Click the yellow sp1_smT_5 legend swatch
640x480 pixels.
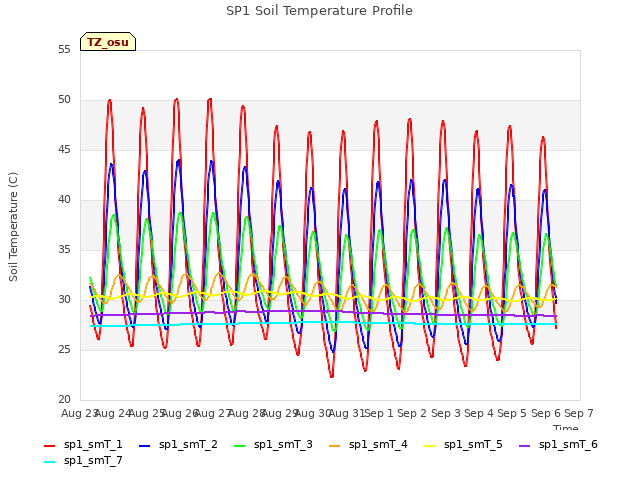coord(429,446)
